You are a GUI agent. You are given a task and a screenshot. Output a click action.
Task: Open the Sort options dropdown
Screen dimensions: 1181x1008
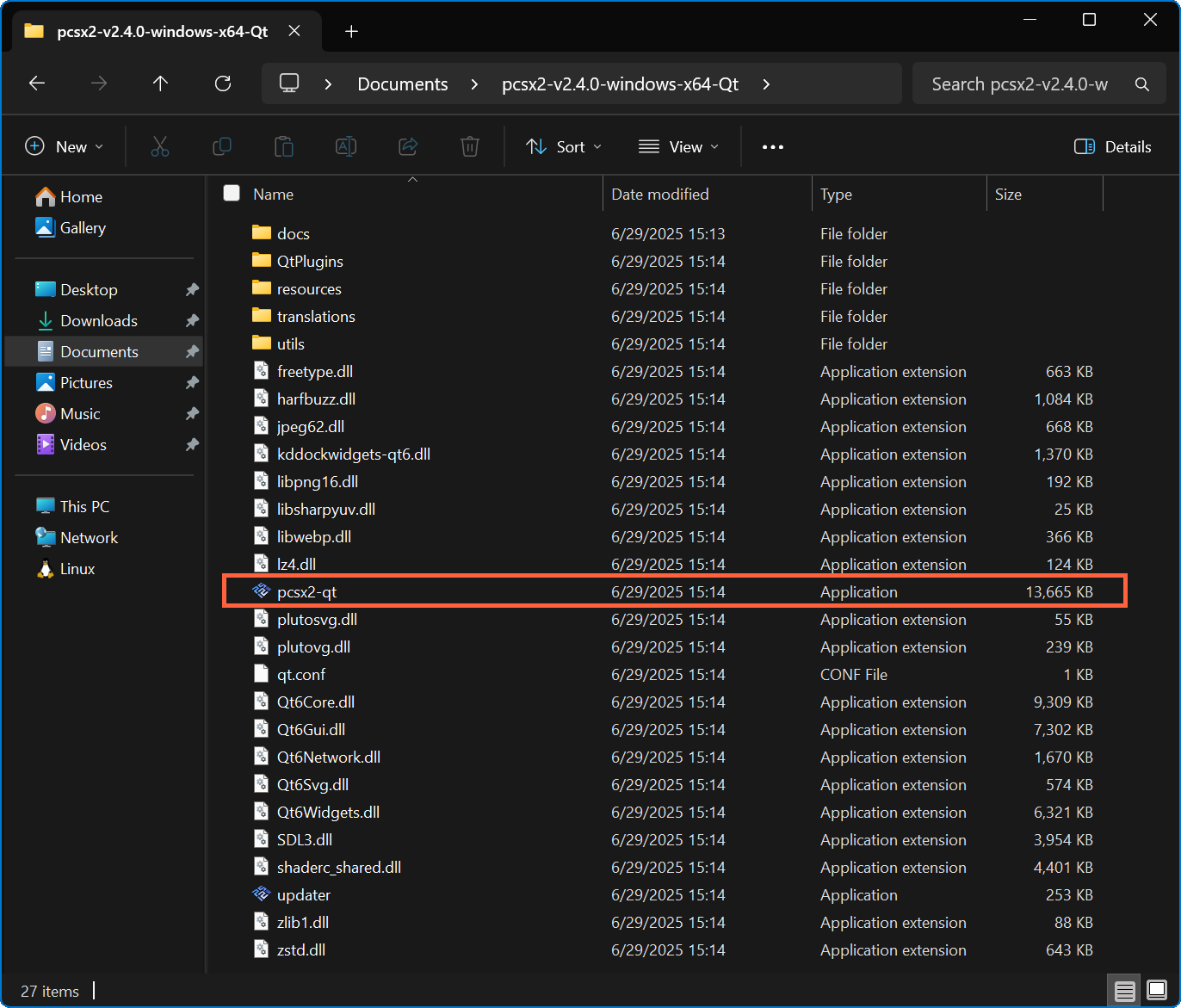pyautogui.click(x=563, y=146)
